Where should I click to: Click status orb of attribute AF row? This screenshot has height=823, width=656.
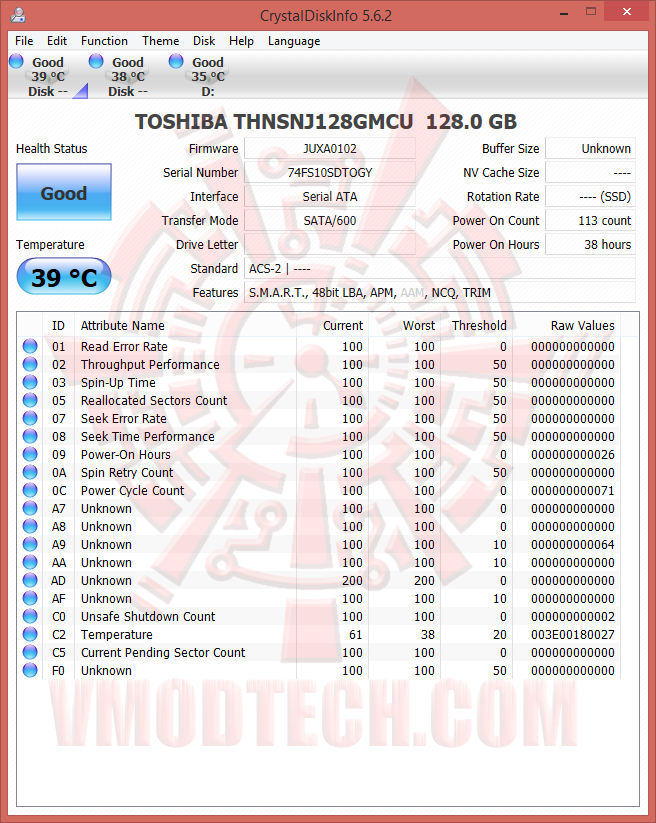pos(30,598)
